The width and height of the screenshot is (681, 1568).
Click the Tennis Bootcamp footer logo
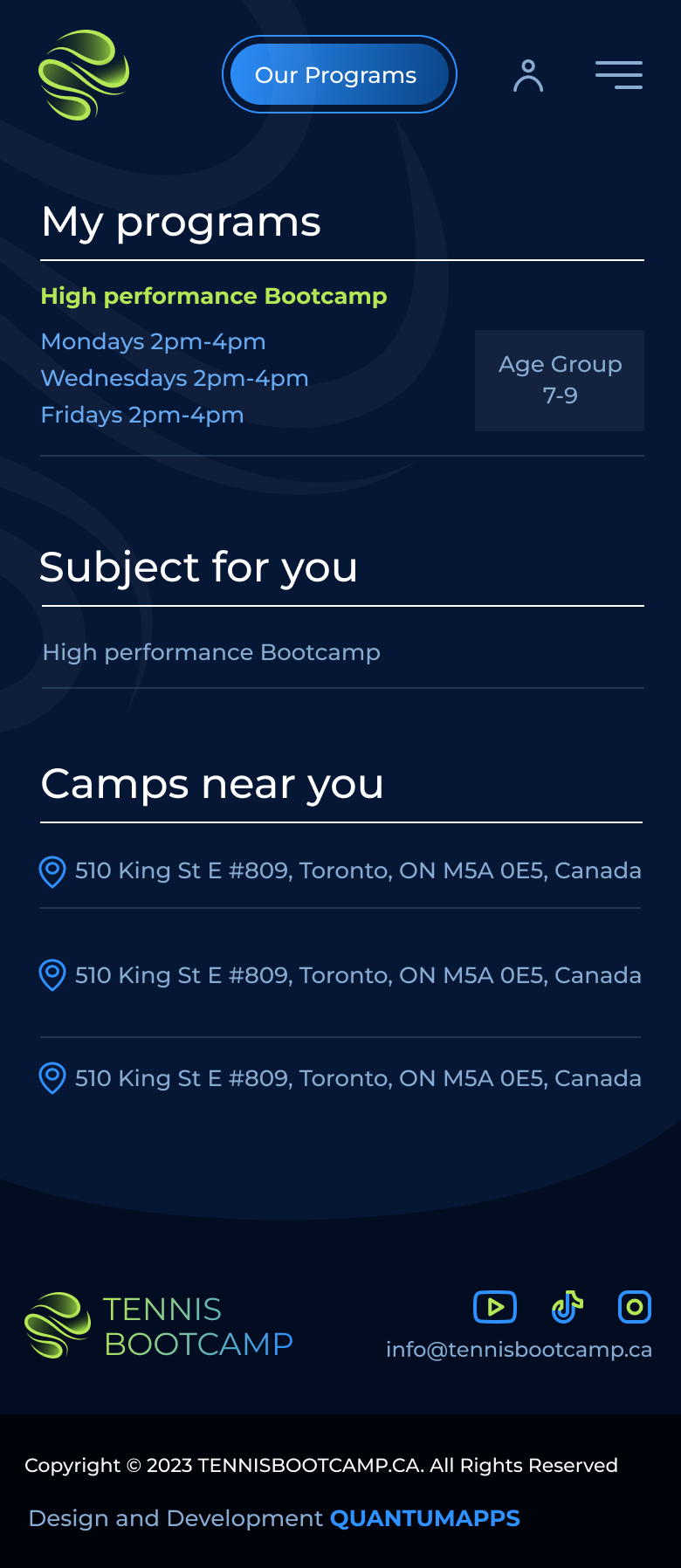159,1325
